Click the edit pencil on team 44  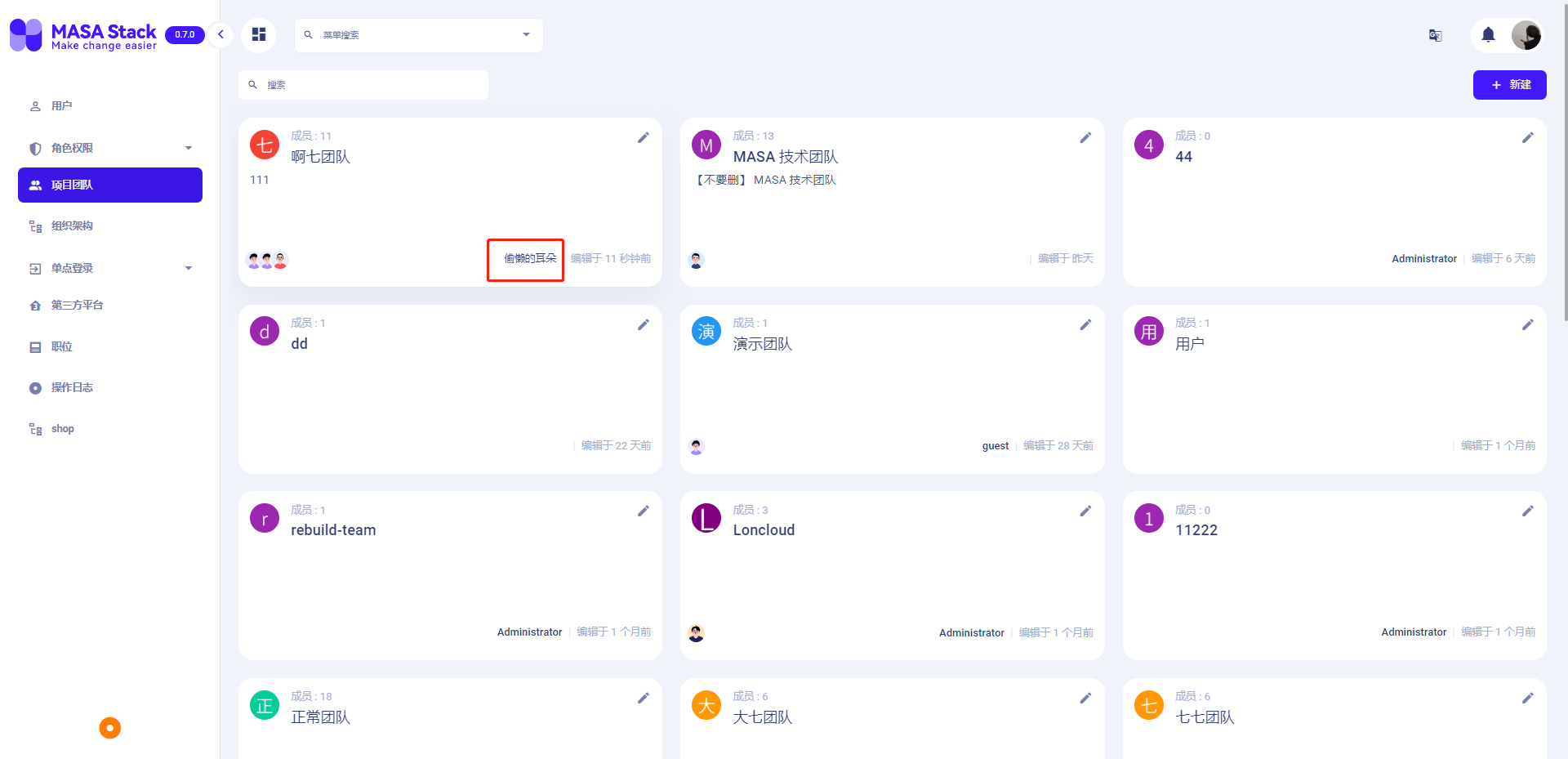tap(1527, 137)
